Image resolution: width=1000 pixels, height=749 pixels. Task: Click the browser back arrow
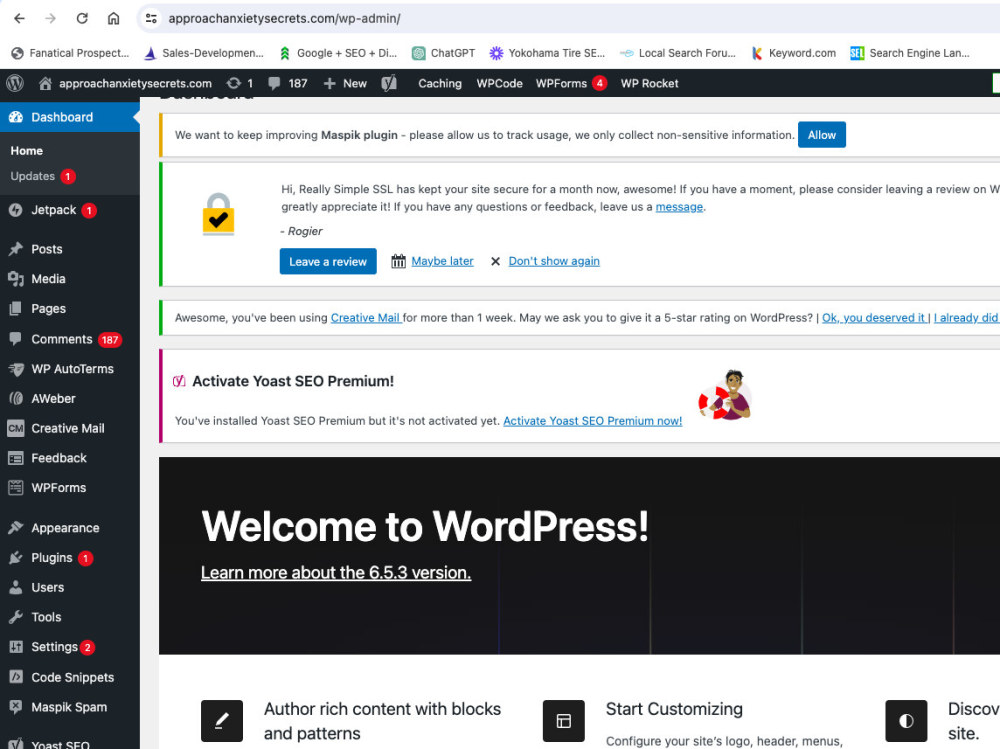coord(19,19)
